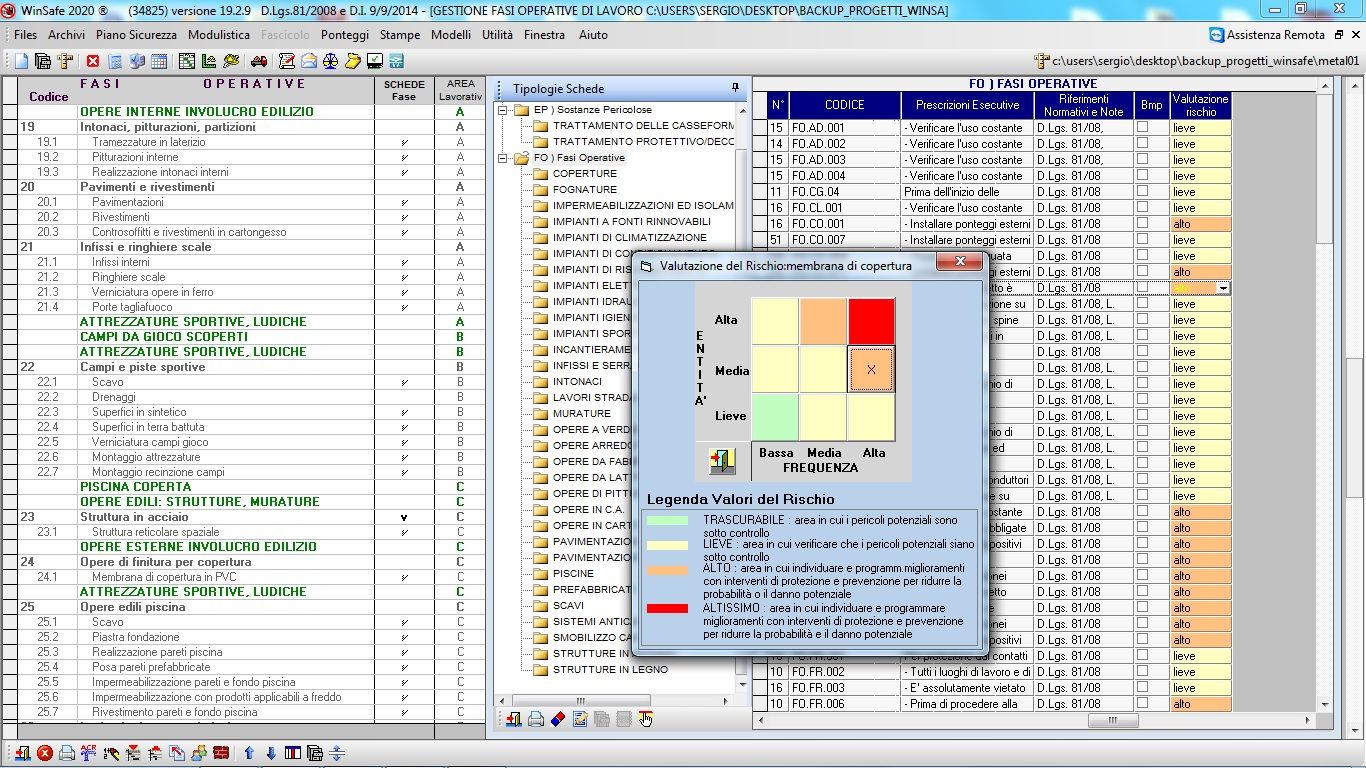The width and height of the screenshot is (1366, 768).
Task: Collapse the FO ) Fasi Operative tree node
Action: coord(504,158)
